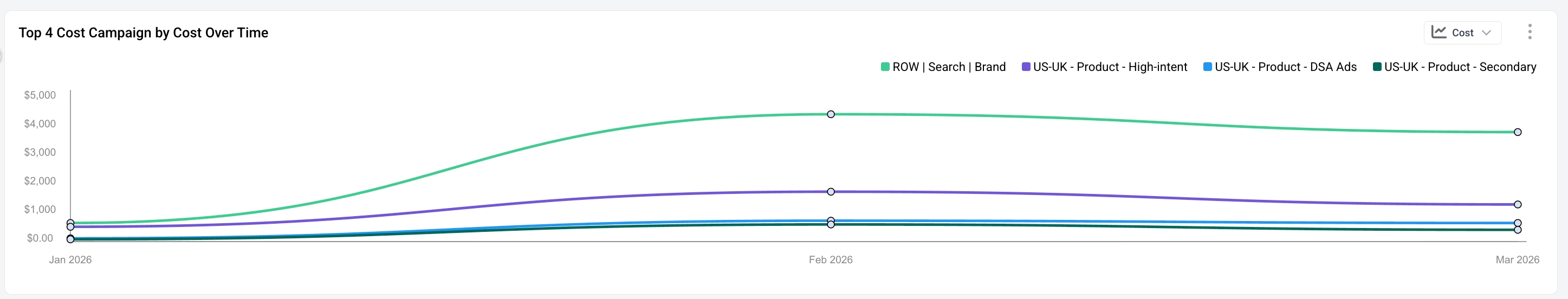Click the blue DSA Ads legend square
This screenshot has height=299, width=1568.
[x=1207, y=67]
